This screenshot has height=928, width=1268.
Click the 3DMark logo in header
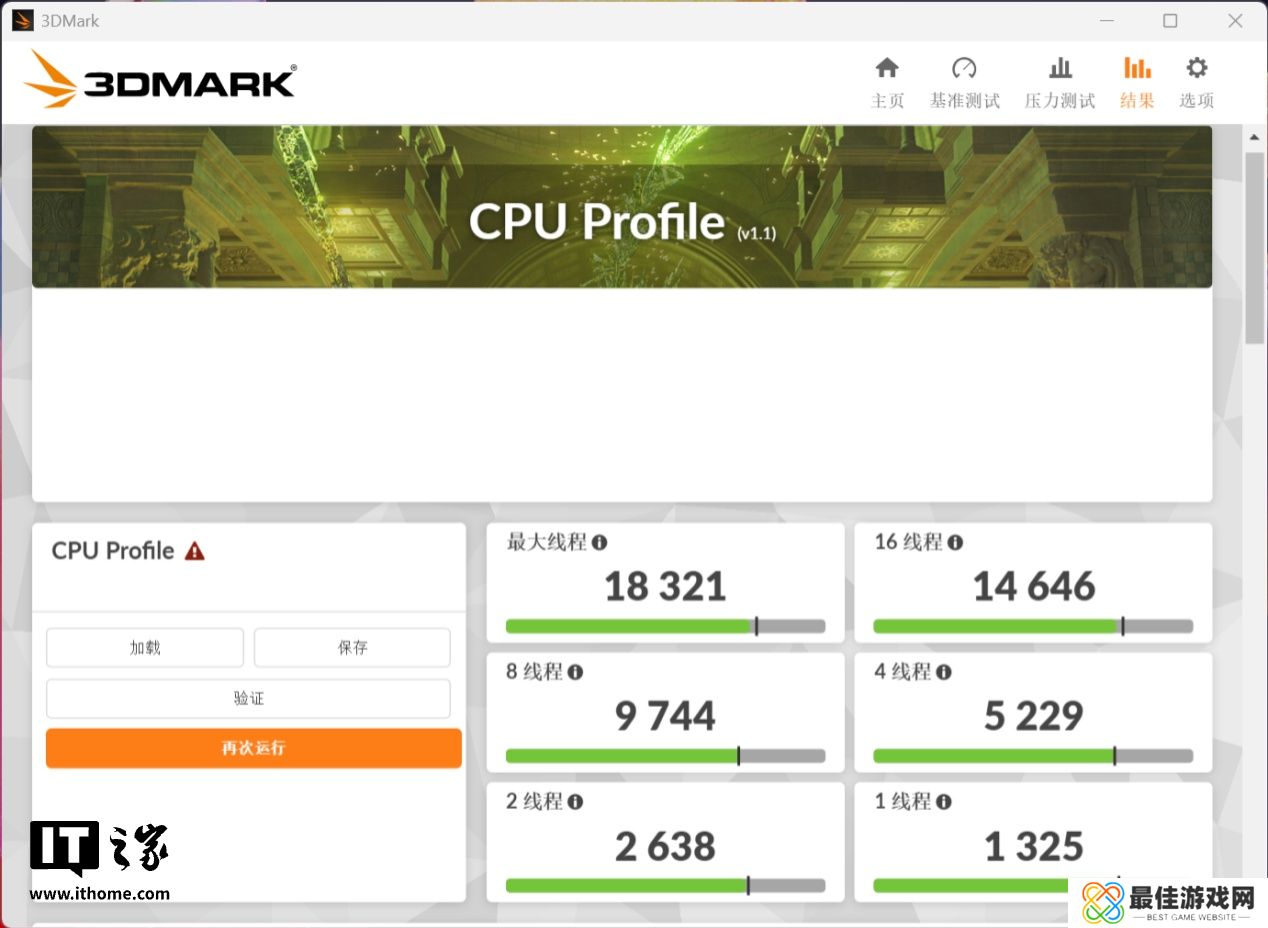pos(160,80)
